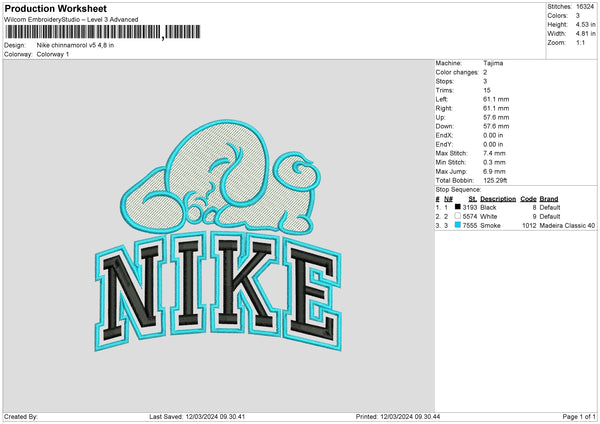Click the Total Bobbin value 125.29ft
Image resolution: width=600 pixels, height=424 pixels.
(x=495, y=180)
